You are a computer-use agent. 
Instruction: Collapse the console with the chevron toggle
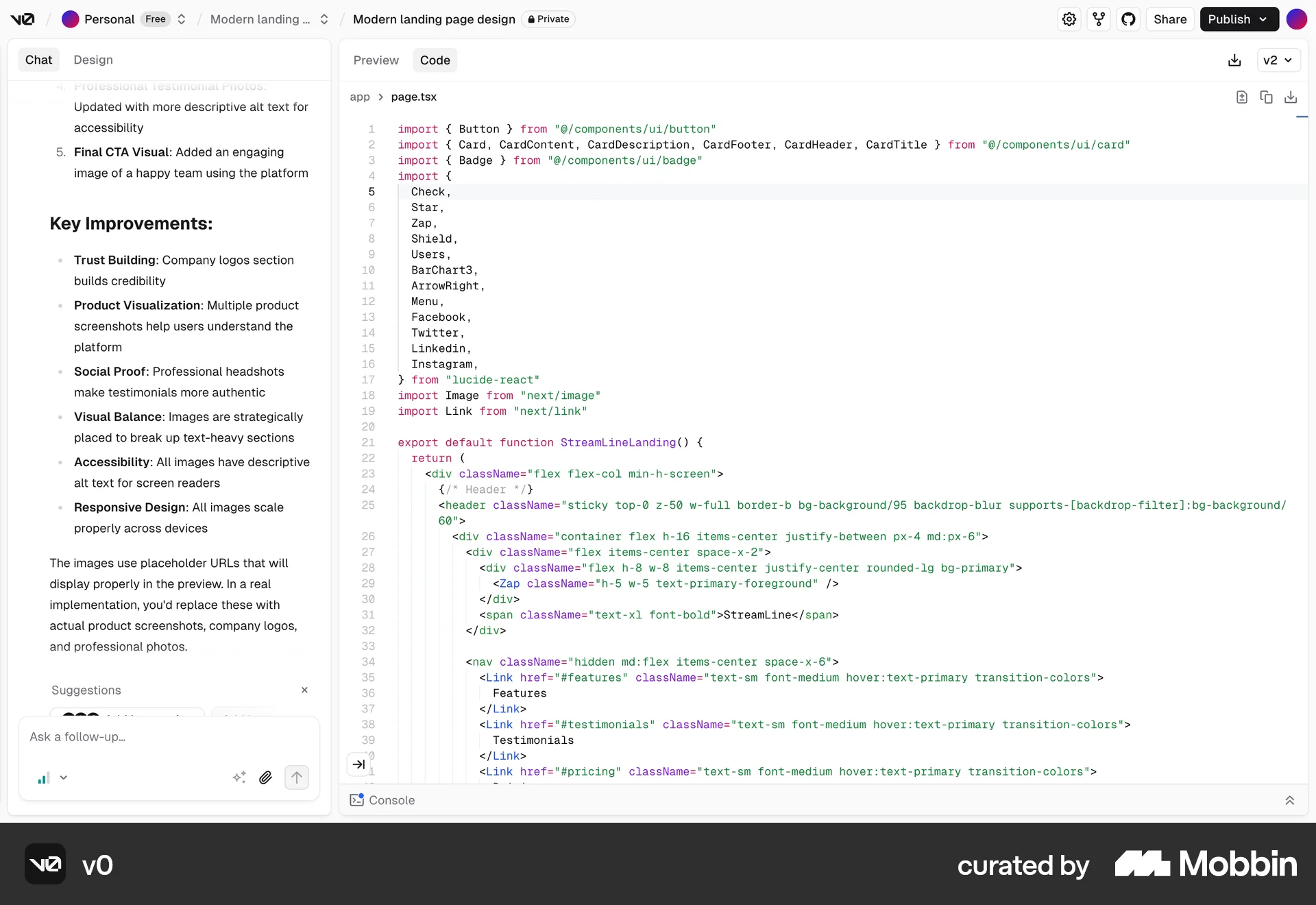pyautogui.click(x=1290, y=801)
